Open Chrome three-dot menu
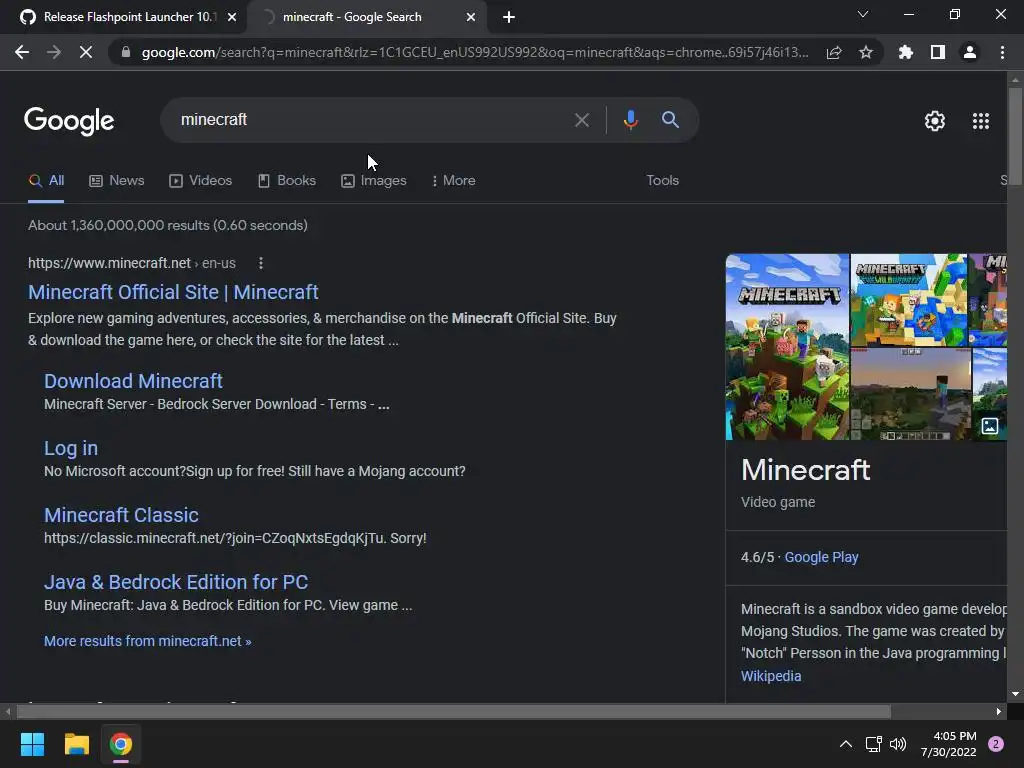This screenshot has height=768, width=1024. click(x=1002, y=52)
